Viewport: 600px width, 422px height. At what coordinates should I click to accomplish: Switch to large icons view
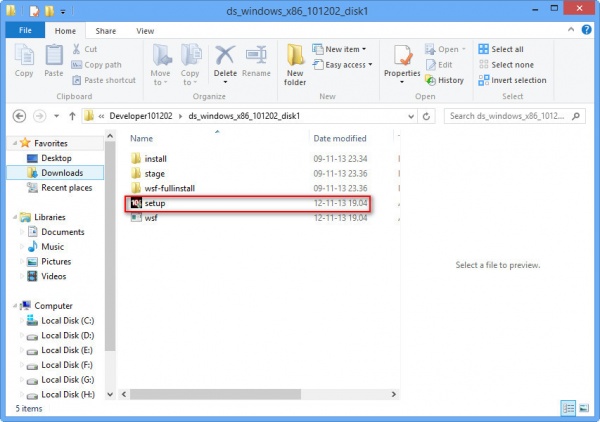584,408
